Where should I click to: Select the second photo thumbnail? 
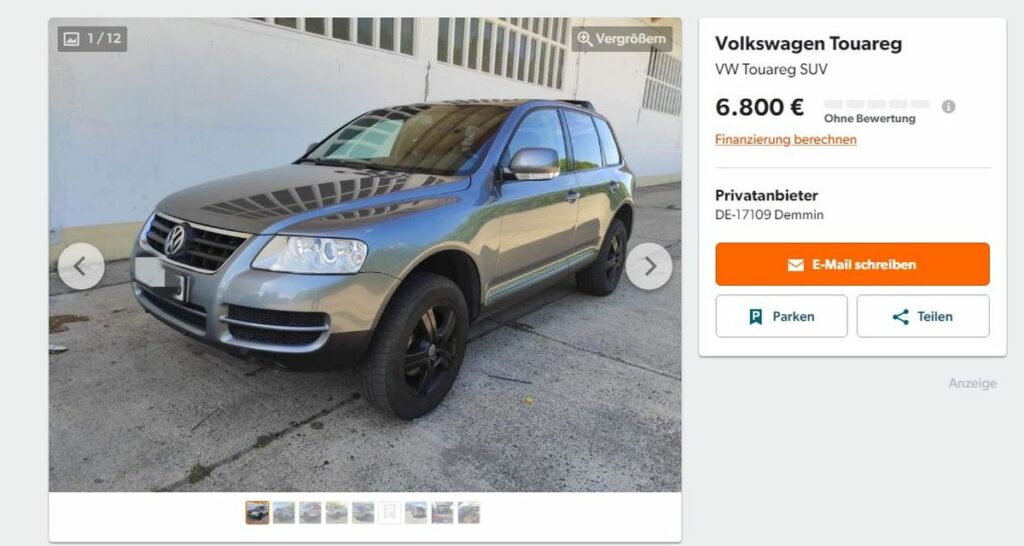click(283, 513)
